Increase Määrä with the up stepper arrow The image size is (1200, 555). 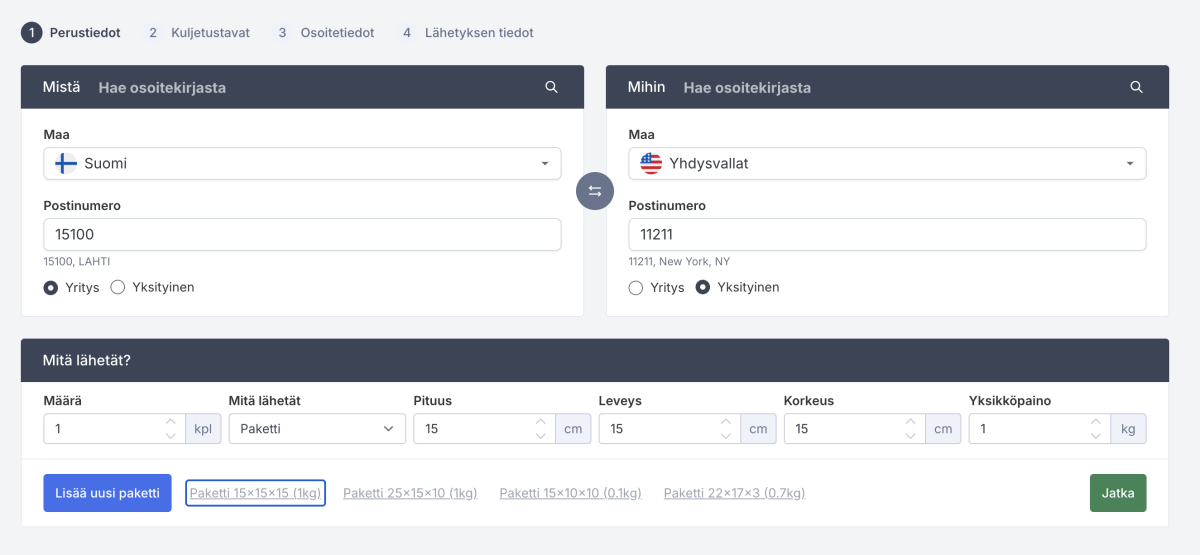170,422
